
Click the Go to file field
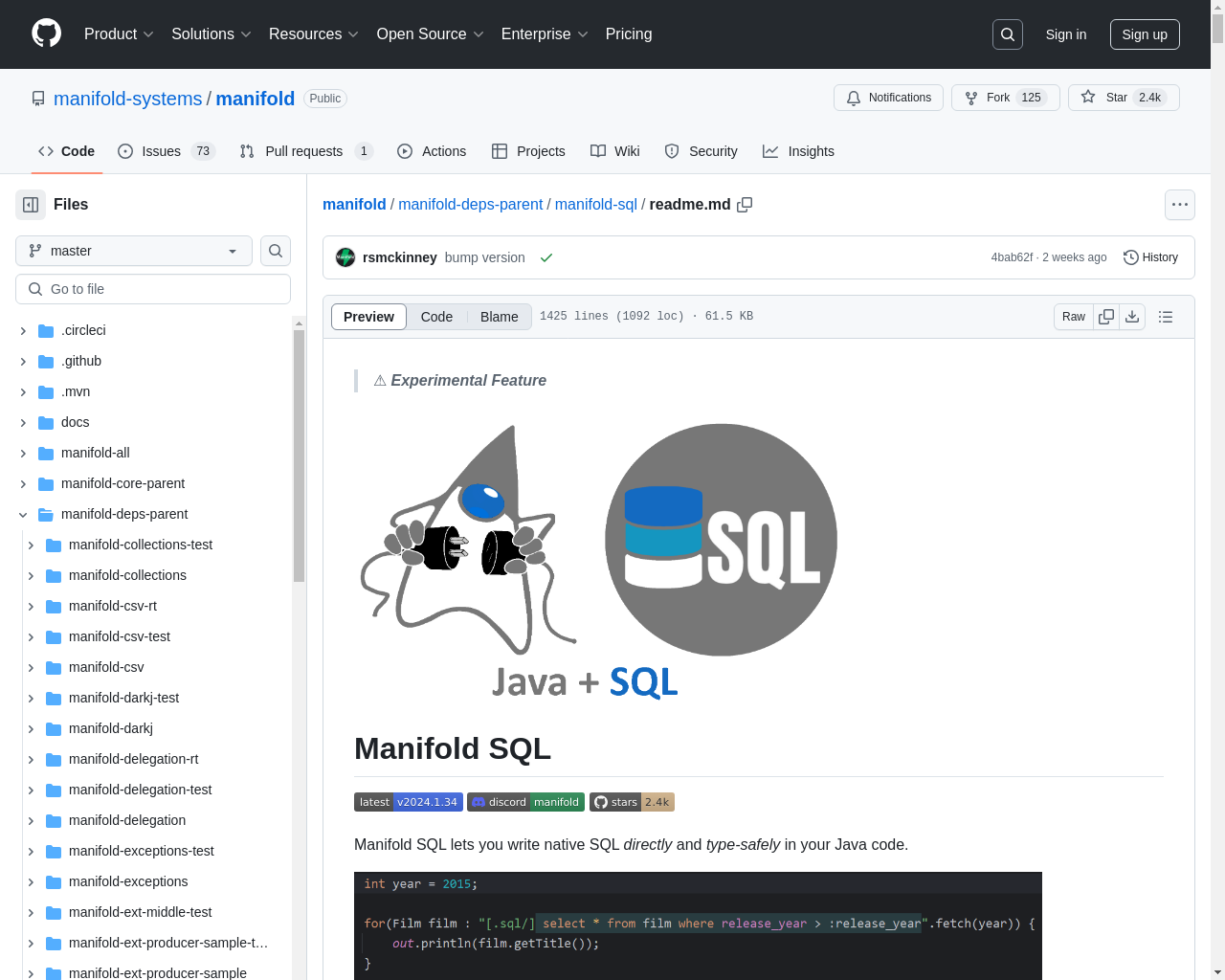153,289
